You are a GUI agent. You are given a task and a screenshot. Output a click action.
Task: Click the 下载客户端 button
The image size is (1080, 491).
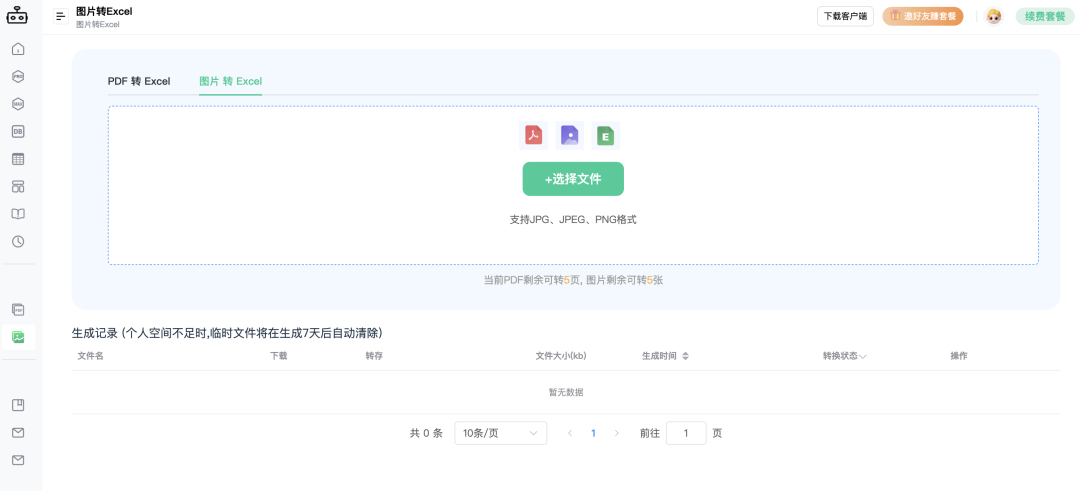(x=845, y=17)
